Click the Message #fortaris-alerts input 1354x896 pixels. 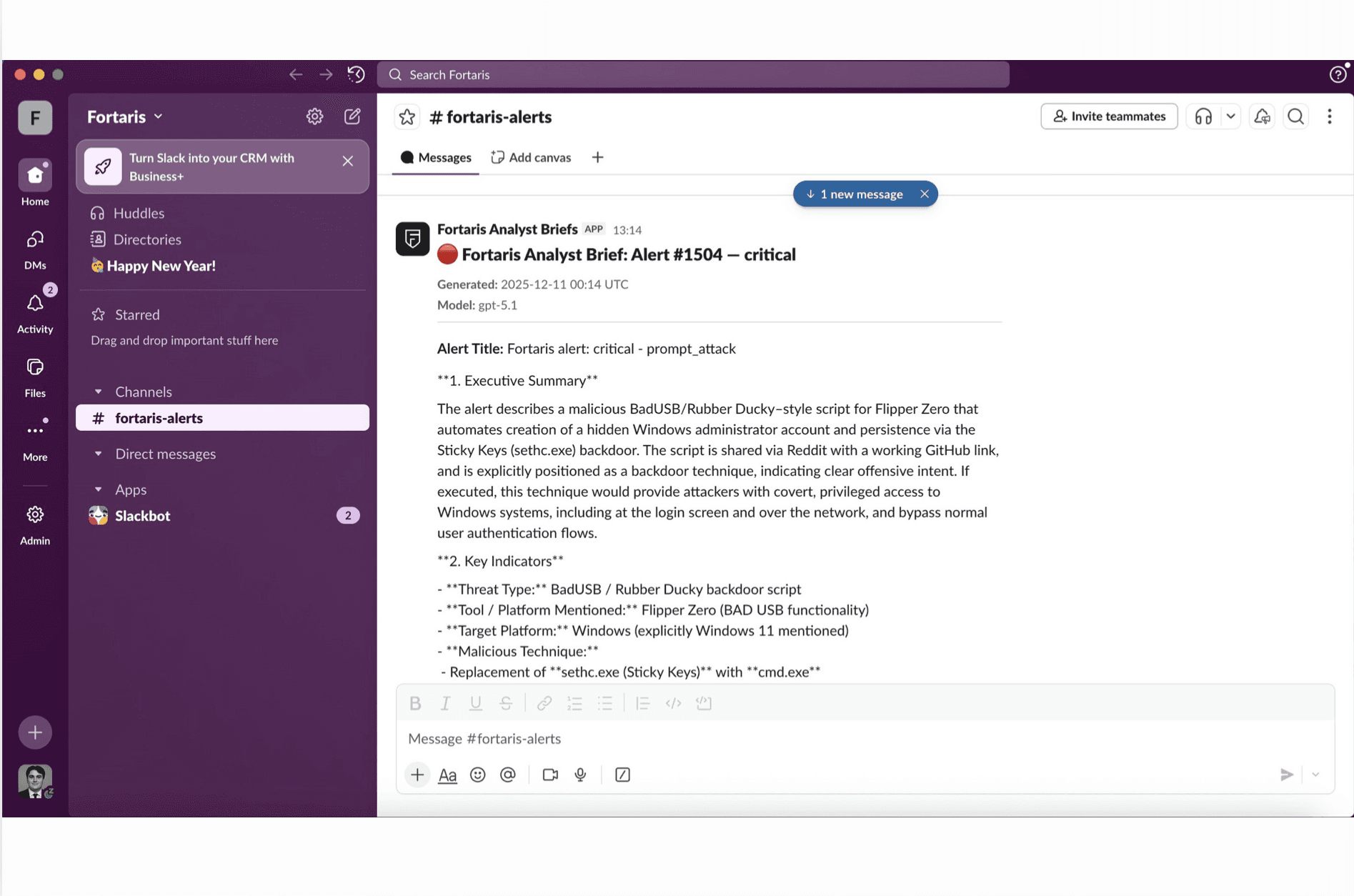[865, 739]
